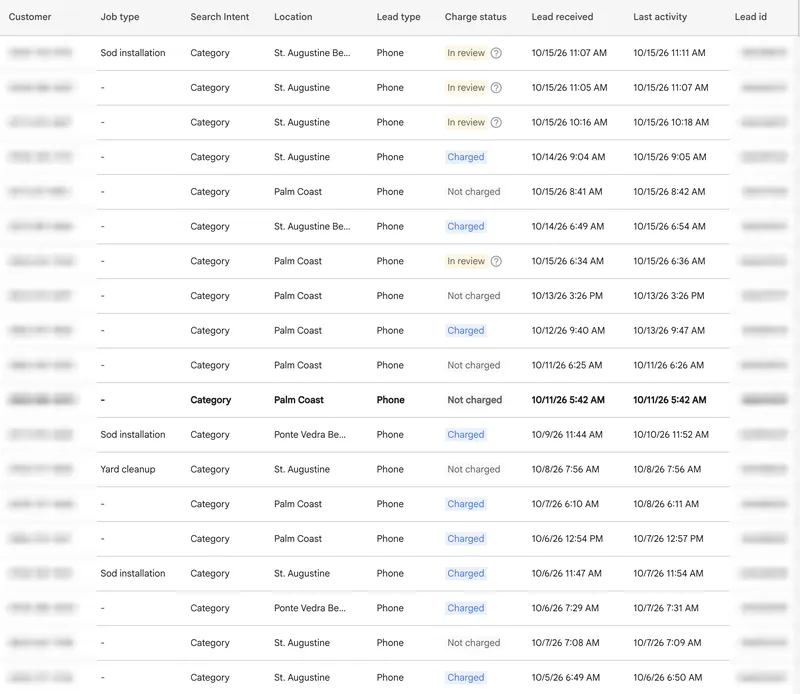Click Not charged status for 10/11/26 6:25 AM
The height and width of the screenshot is (694, 800).
(473, 365)
